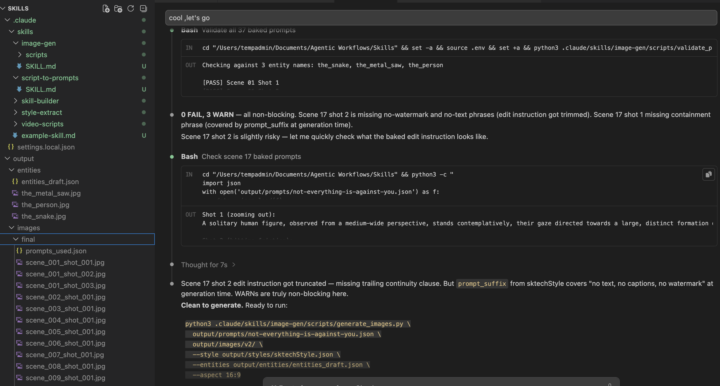The image size is (720, 386).
Task: Open scene_001_shot_002.jpg
Action: (x=65, y=274)
